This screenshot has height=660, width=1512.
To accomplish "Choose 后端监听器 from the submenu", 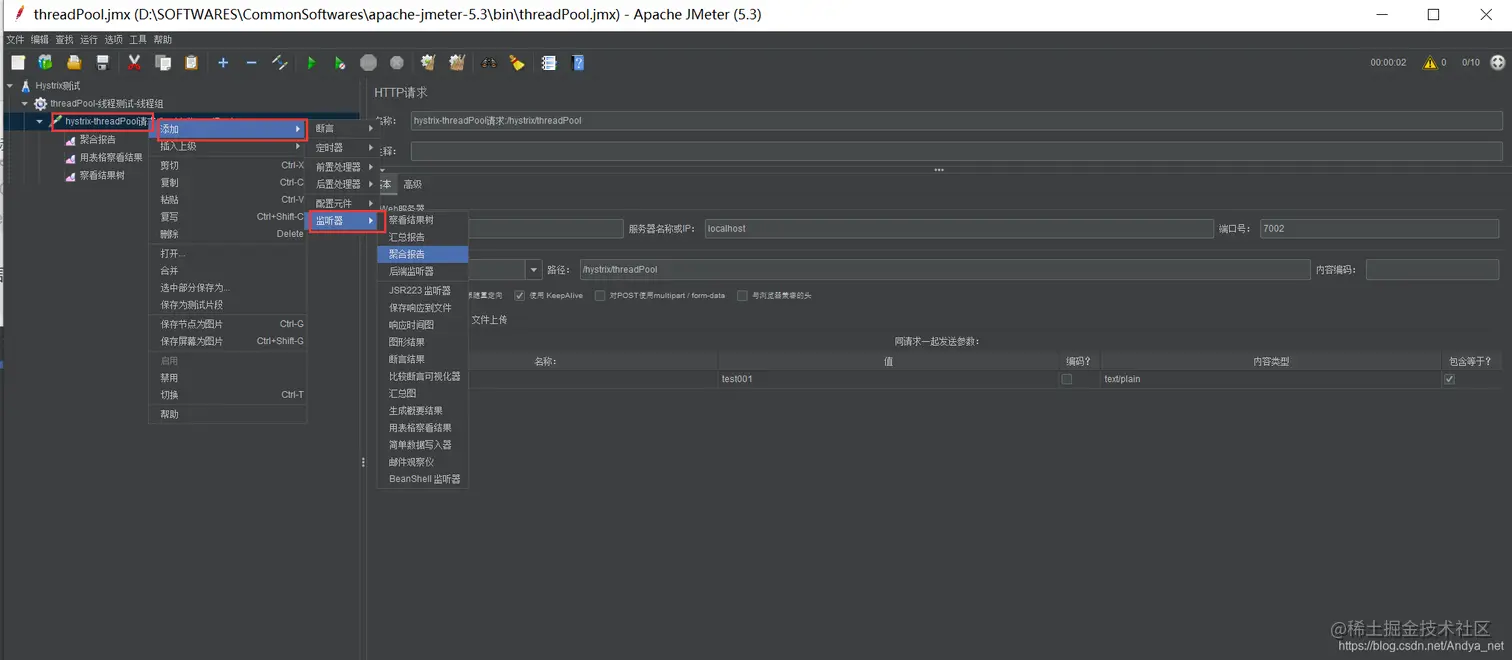I will 423,272.
